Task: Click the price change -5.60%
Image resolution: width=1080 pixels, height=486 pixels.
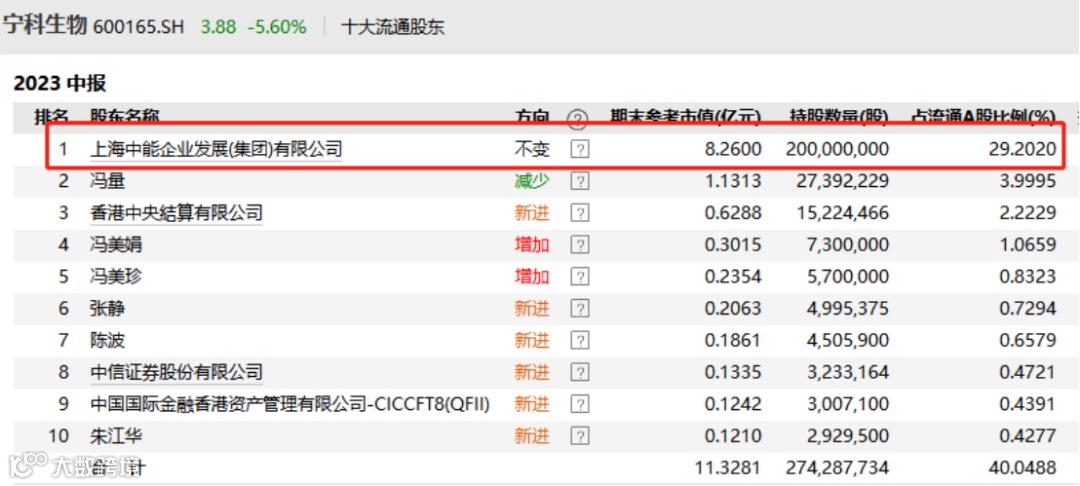Action: point(277,27)
